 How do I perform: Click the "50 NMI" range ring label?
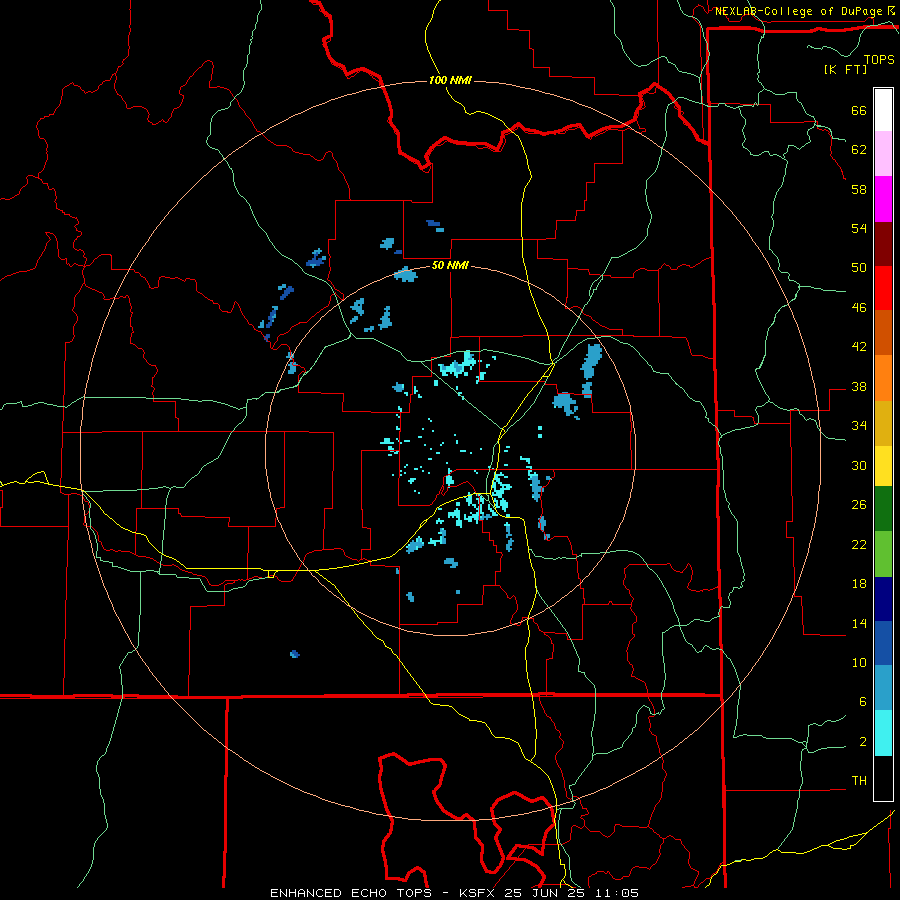(450, 265)
